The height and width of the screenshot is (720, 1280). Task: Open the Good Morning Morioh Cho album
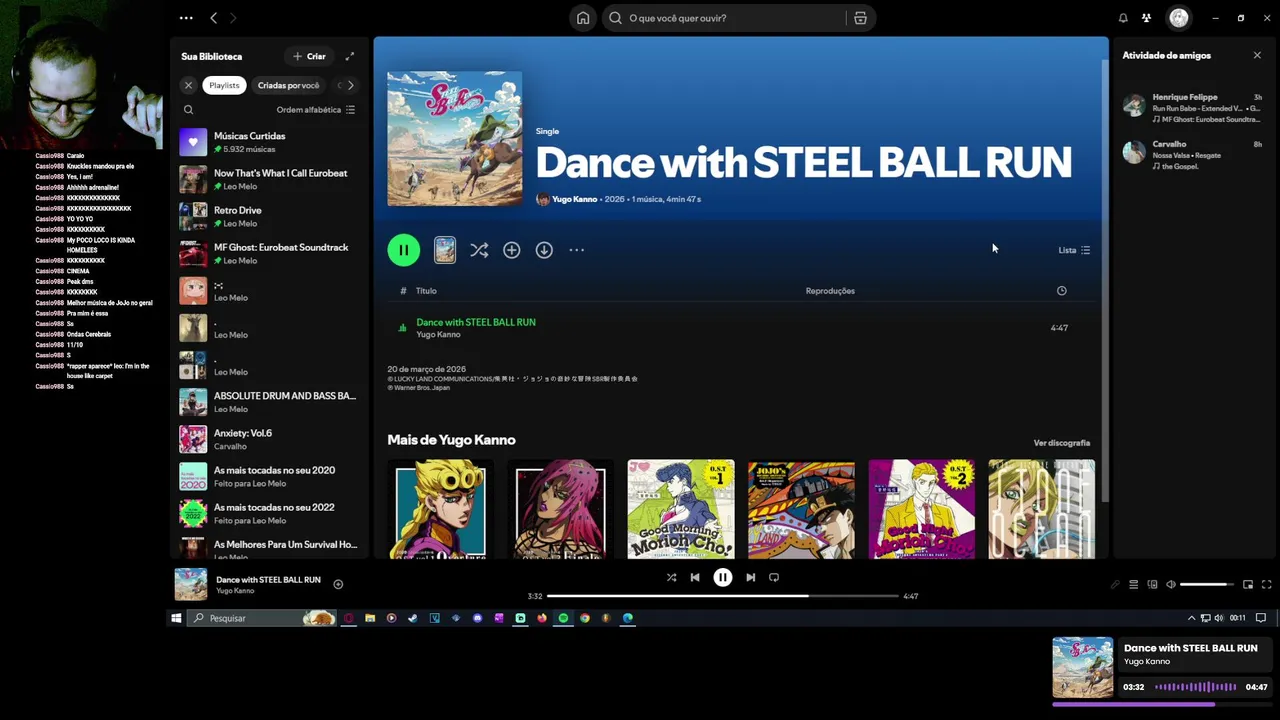coord(681,509)
